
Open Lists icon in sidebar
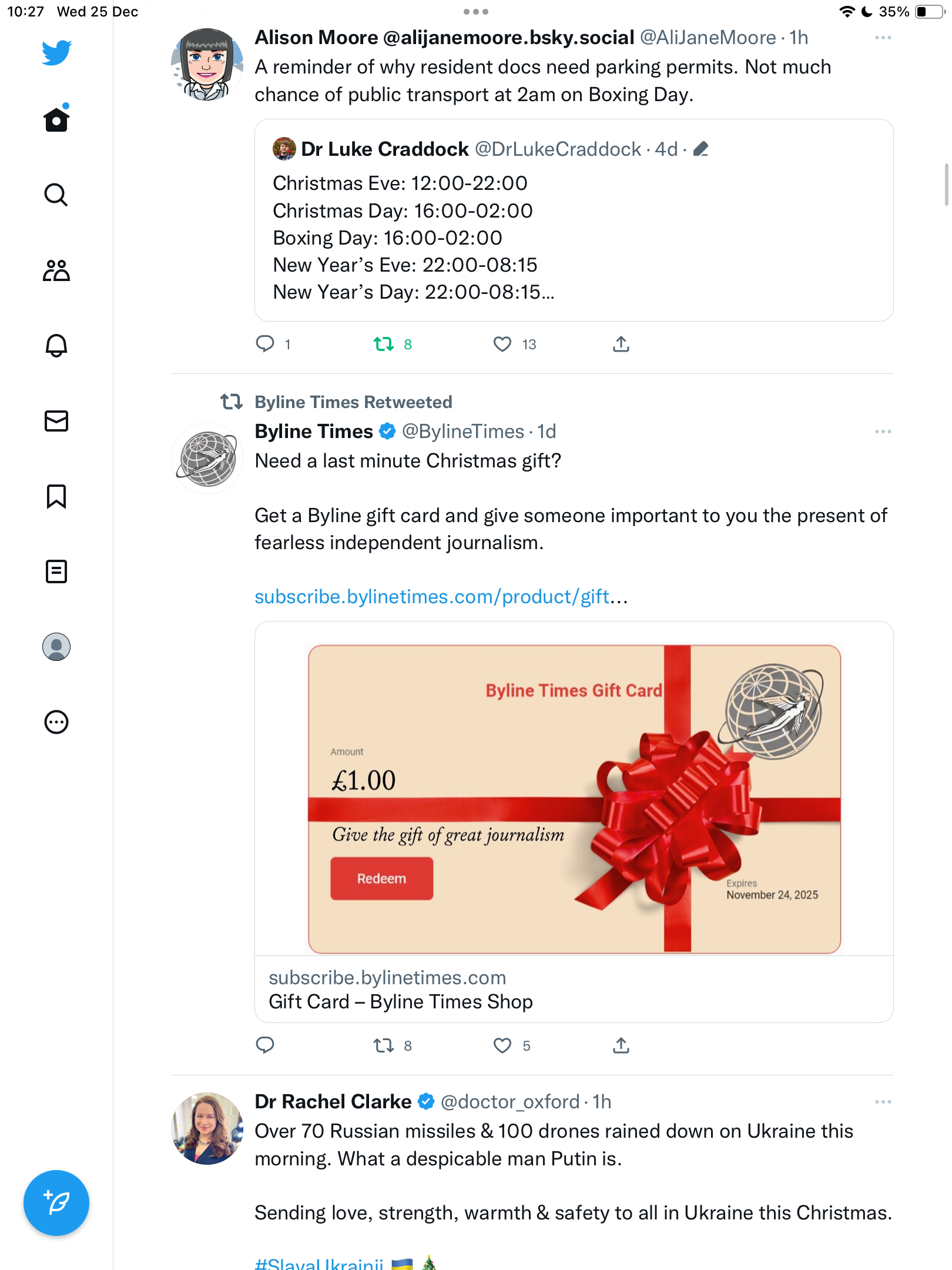click(56, 571)
